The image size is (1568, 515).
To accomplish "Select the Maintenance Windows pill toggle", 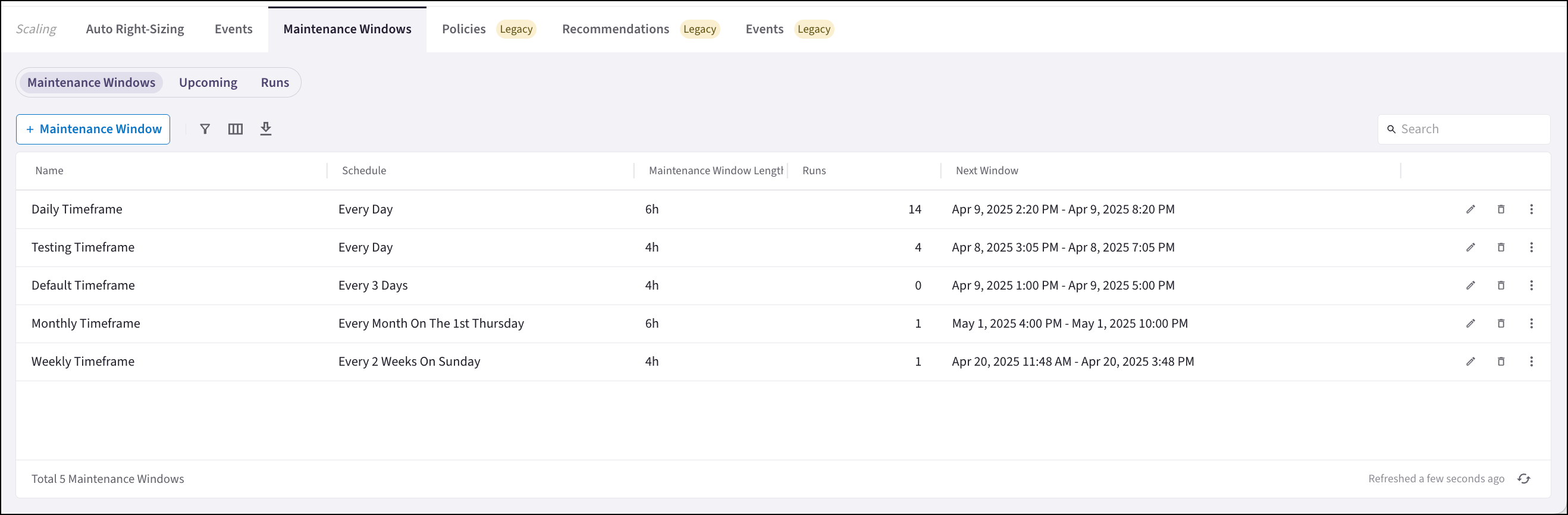I will (x=91, y=83).
